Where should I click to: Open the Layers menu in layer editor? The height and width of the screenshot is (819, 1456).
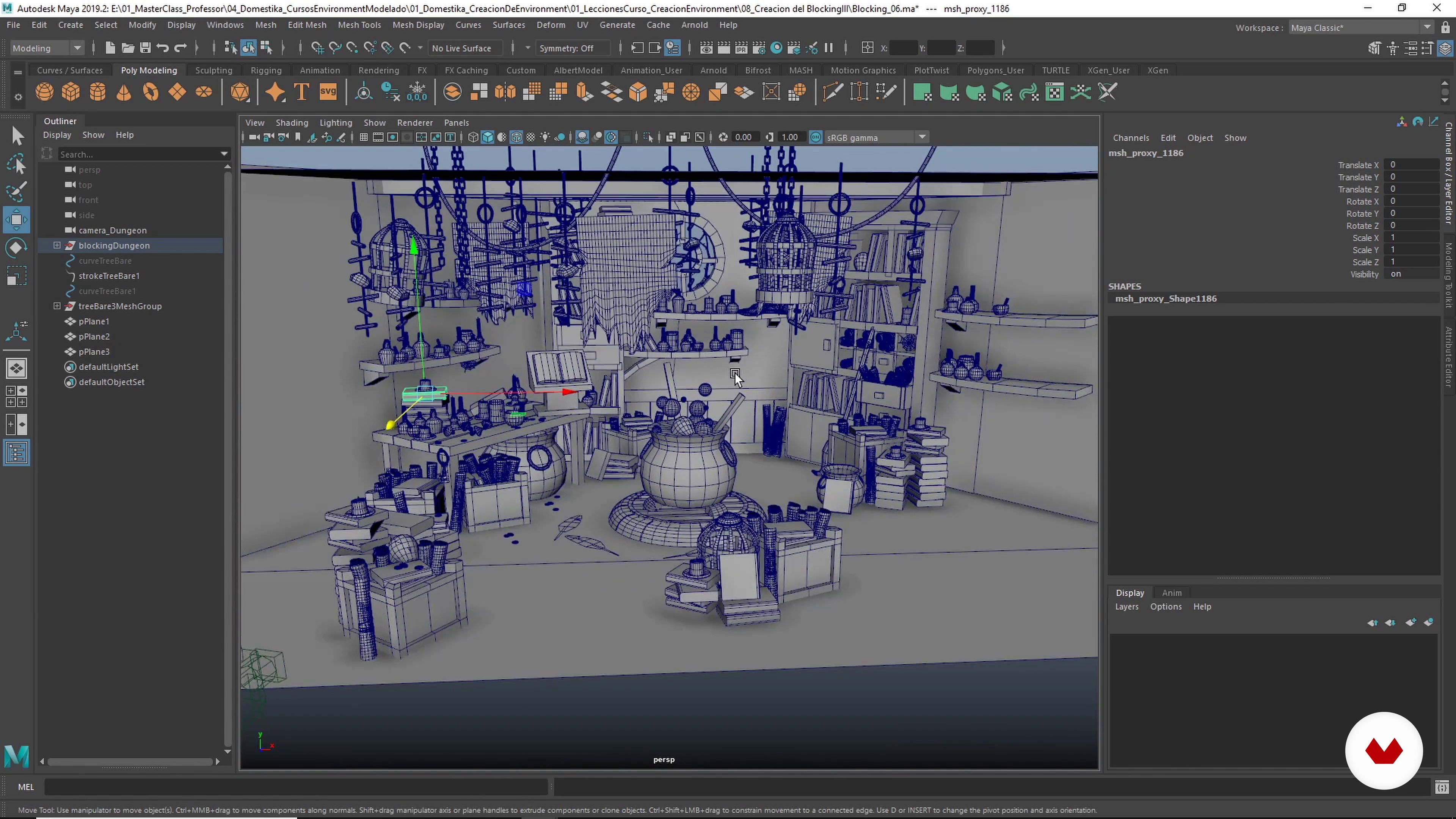point(1127,607)
